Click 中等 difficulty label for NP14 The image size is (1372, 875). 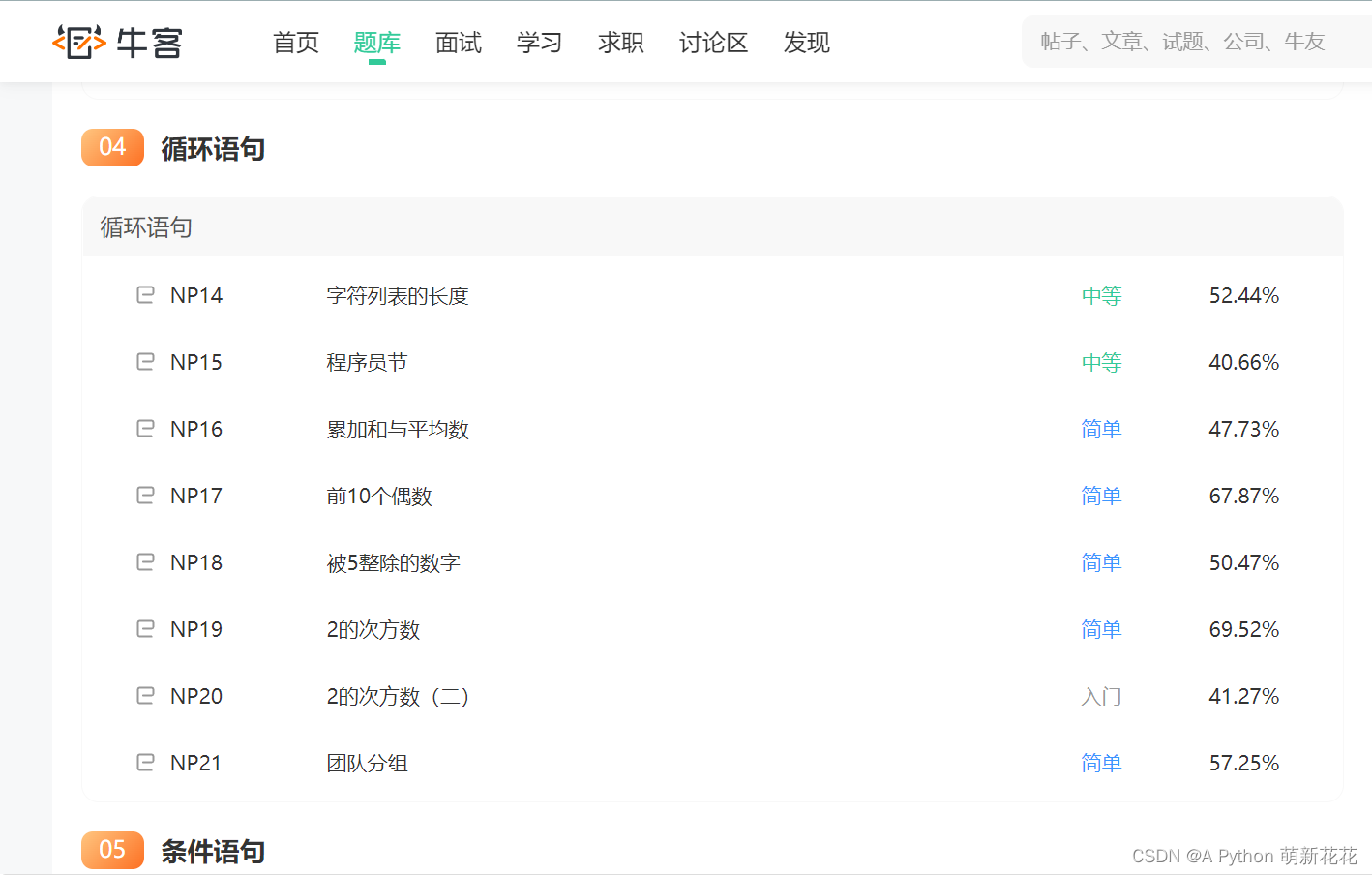1101,295
